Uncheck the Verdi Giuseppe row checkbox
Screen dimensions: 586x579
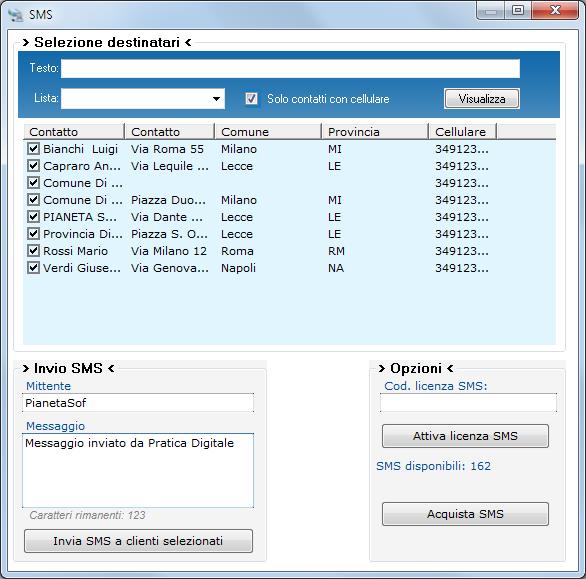[x=33, y=268]
